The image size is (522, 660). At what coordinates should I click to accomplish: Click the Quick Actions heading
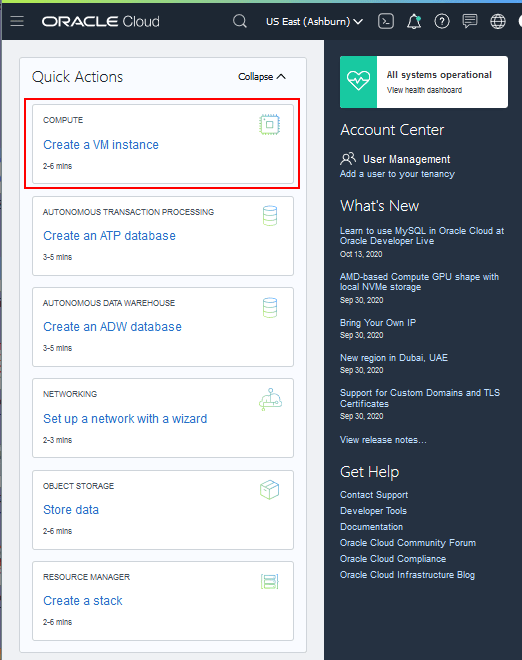coord(77,77)
